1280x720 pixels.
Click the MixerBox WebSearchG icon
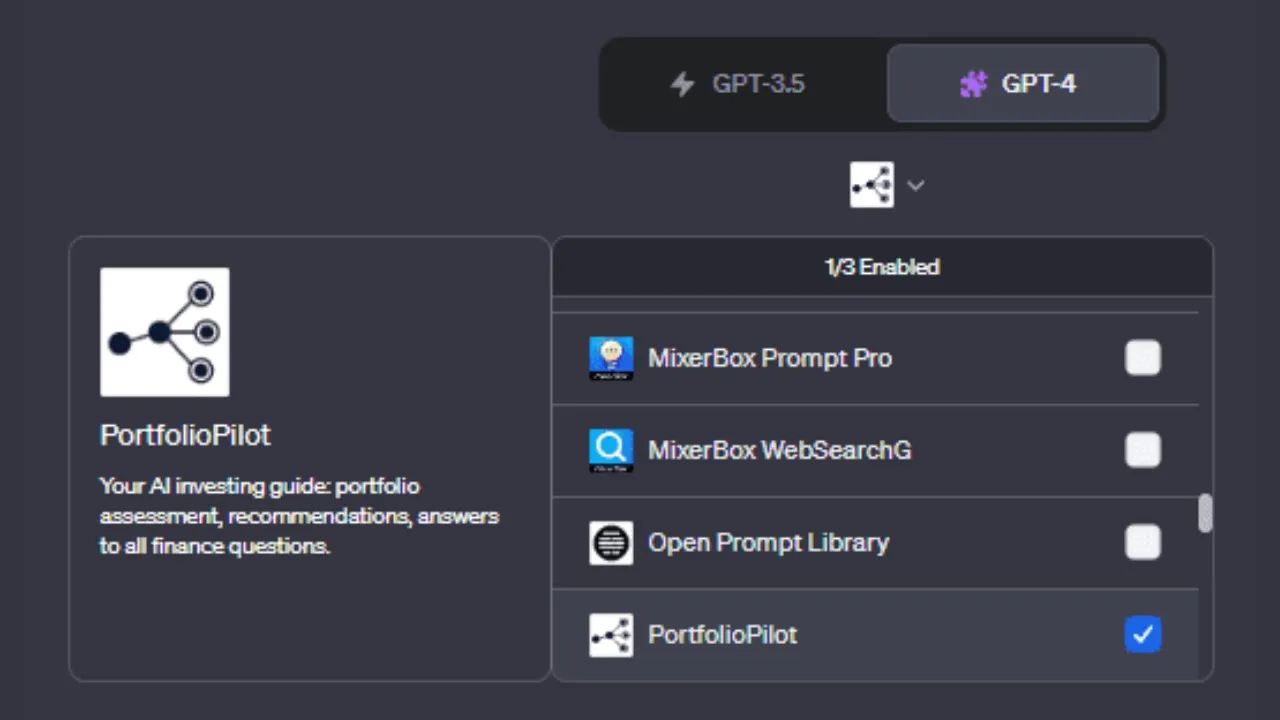[611, 450]
